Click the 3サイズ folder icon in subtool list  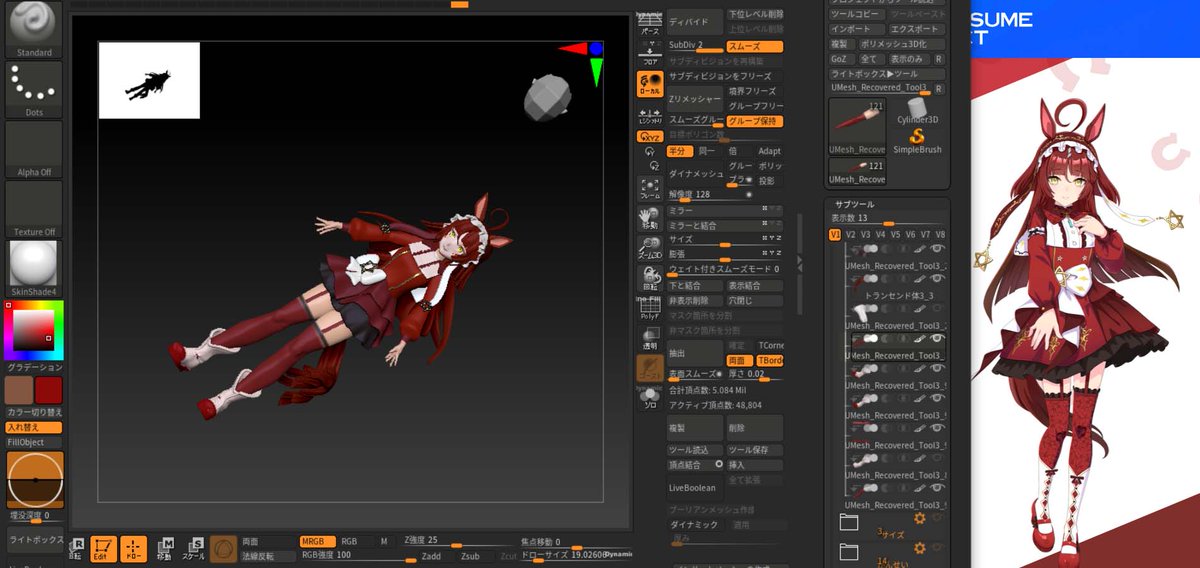(849, 522)
